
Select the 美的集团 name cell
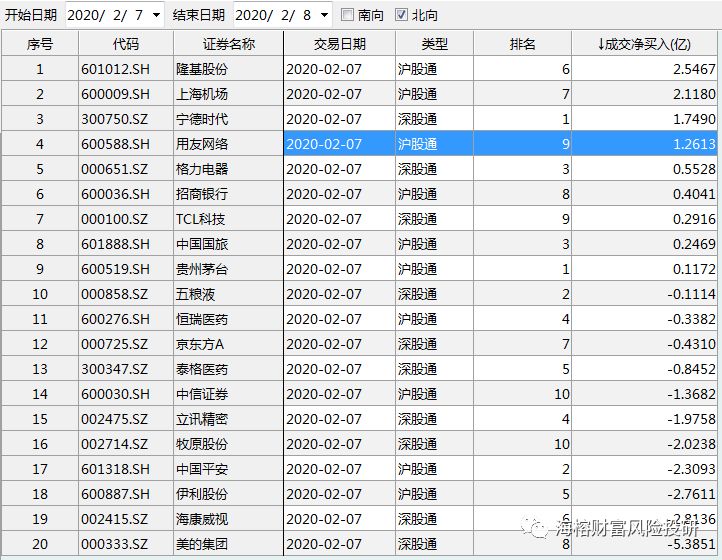tap(228, 543)
